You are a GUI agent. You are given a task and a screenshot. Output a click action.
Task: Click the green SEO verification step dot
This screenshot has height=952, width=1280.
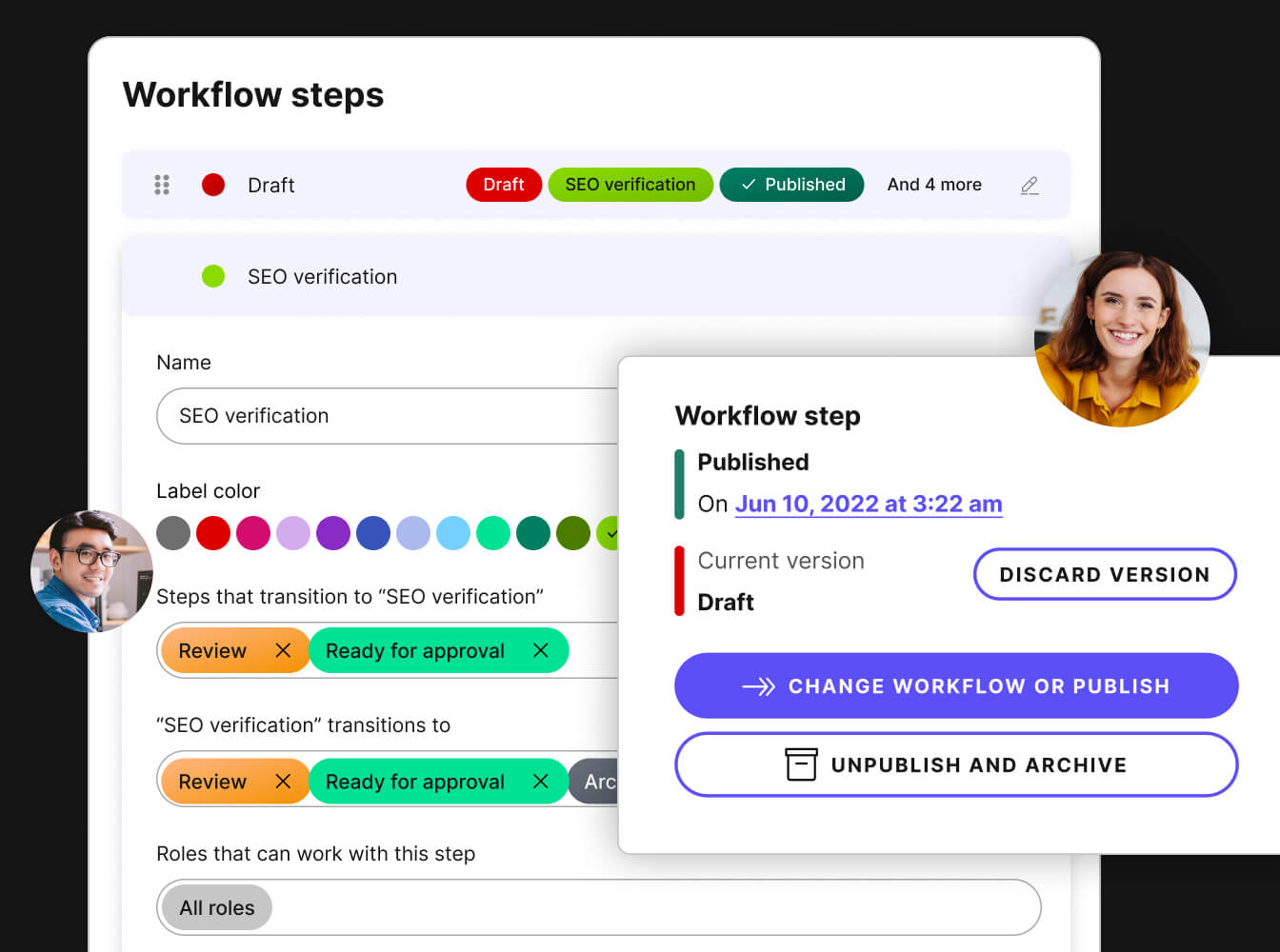tap(213, 276)
